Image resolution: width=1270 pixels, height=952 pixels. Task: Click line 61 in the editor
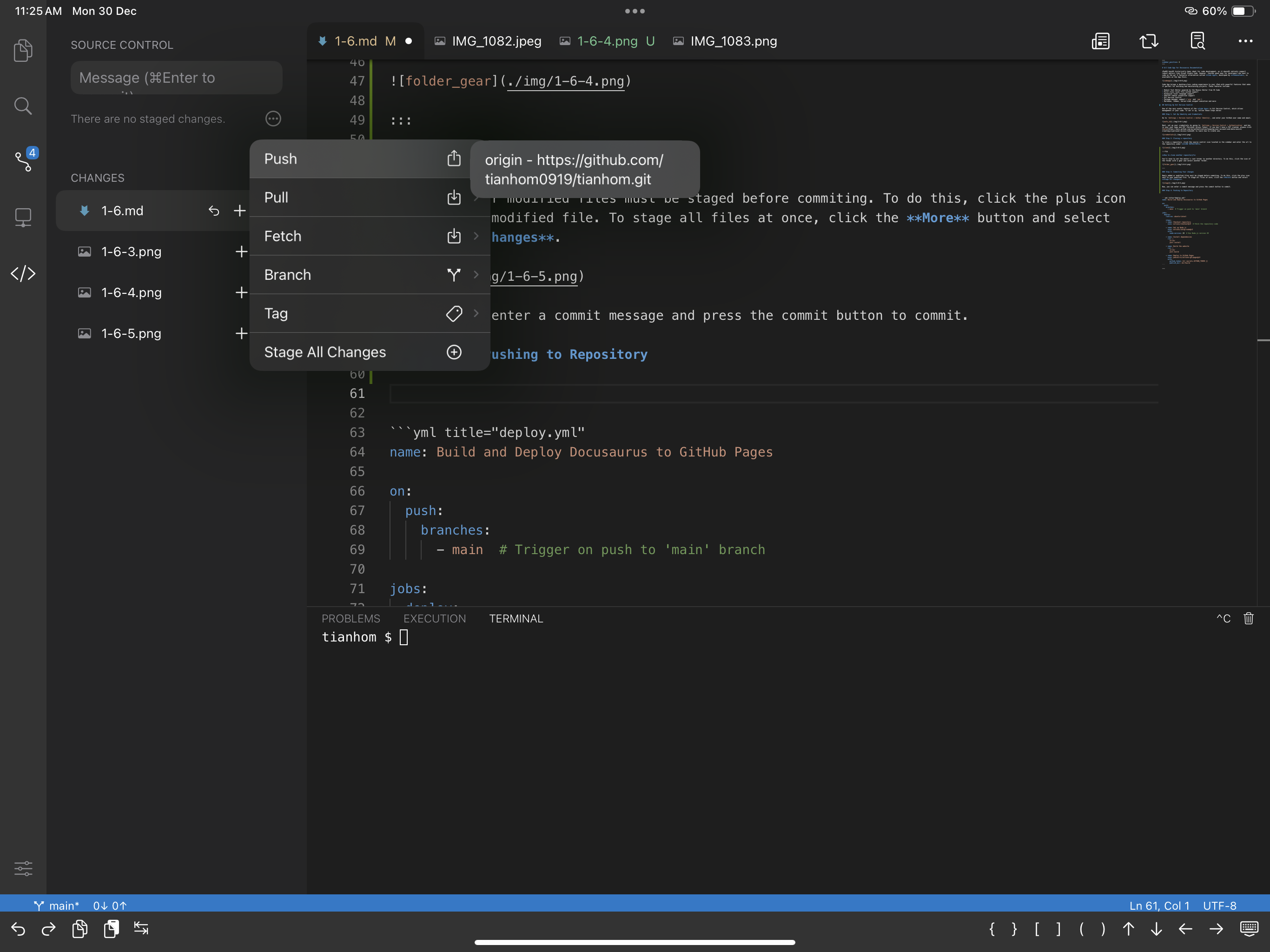pyautogui.click(x=774, y=393)
